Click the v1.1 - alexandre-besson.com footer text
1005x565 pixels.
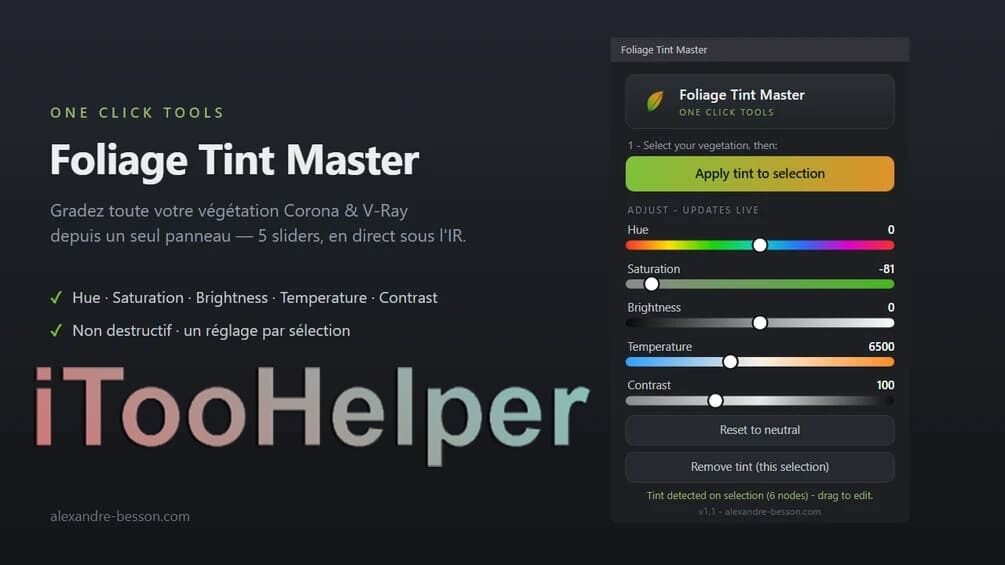[760, 511]
